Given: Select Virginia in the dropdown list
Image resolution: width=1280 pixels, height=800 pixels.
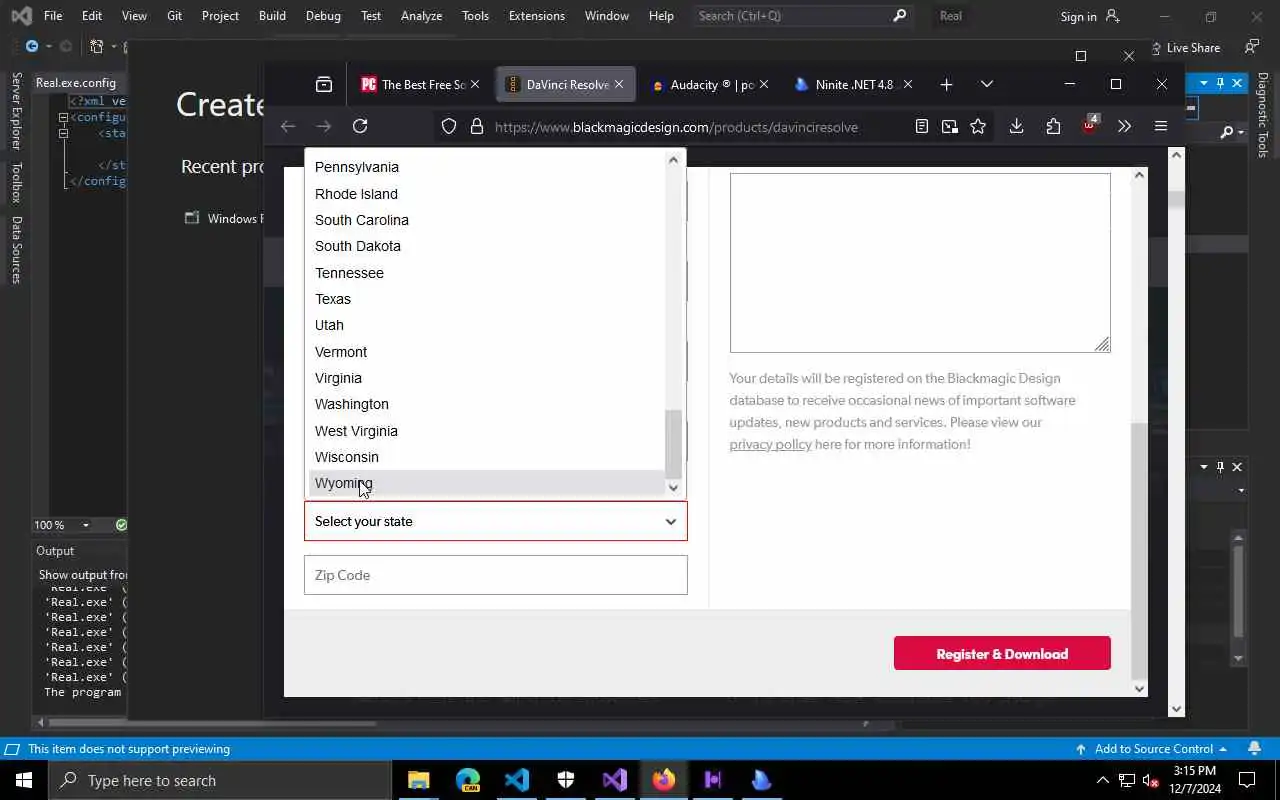Looking at the screenshot, I should [x=486, y=378].
